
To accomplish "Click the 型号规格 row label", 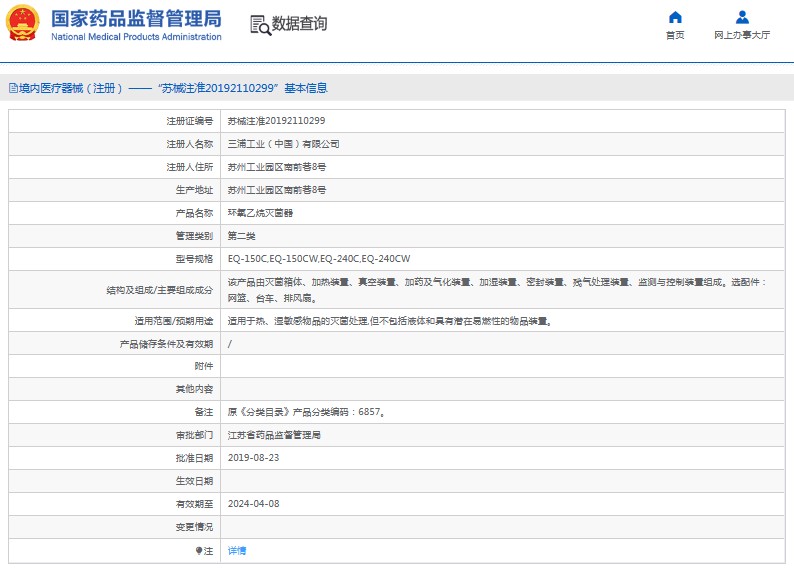I will pyautogui.click(x=194, y=259).
